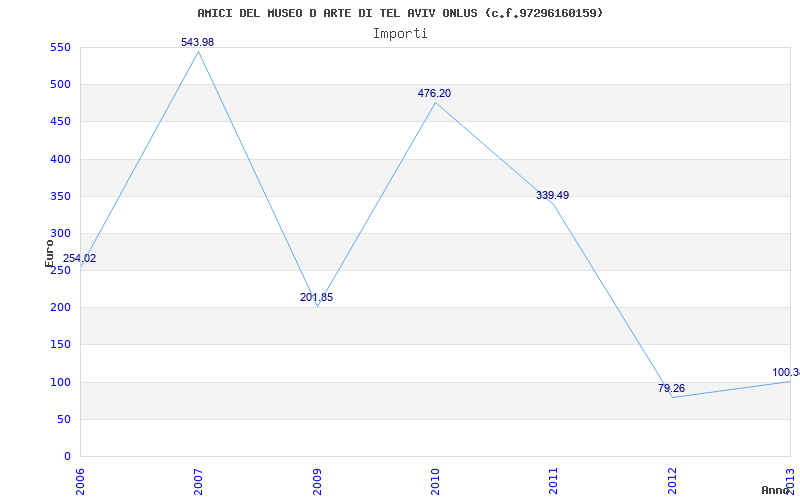The image size is (800, 500).
Task: Select the 339.49 data label
Action: (553, 195)
